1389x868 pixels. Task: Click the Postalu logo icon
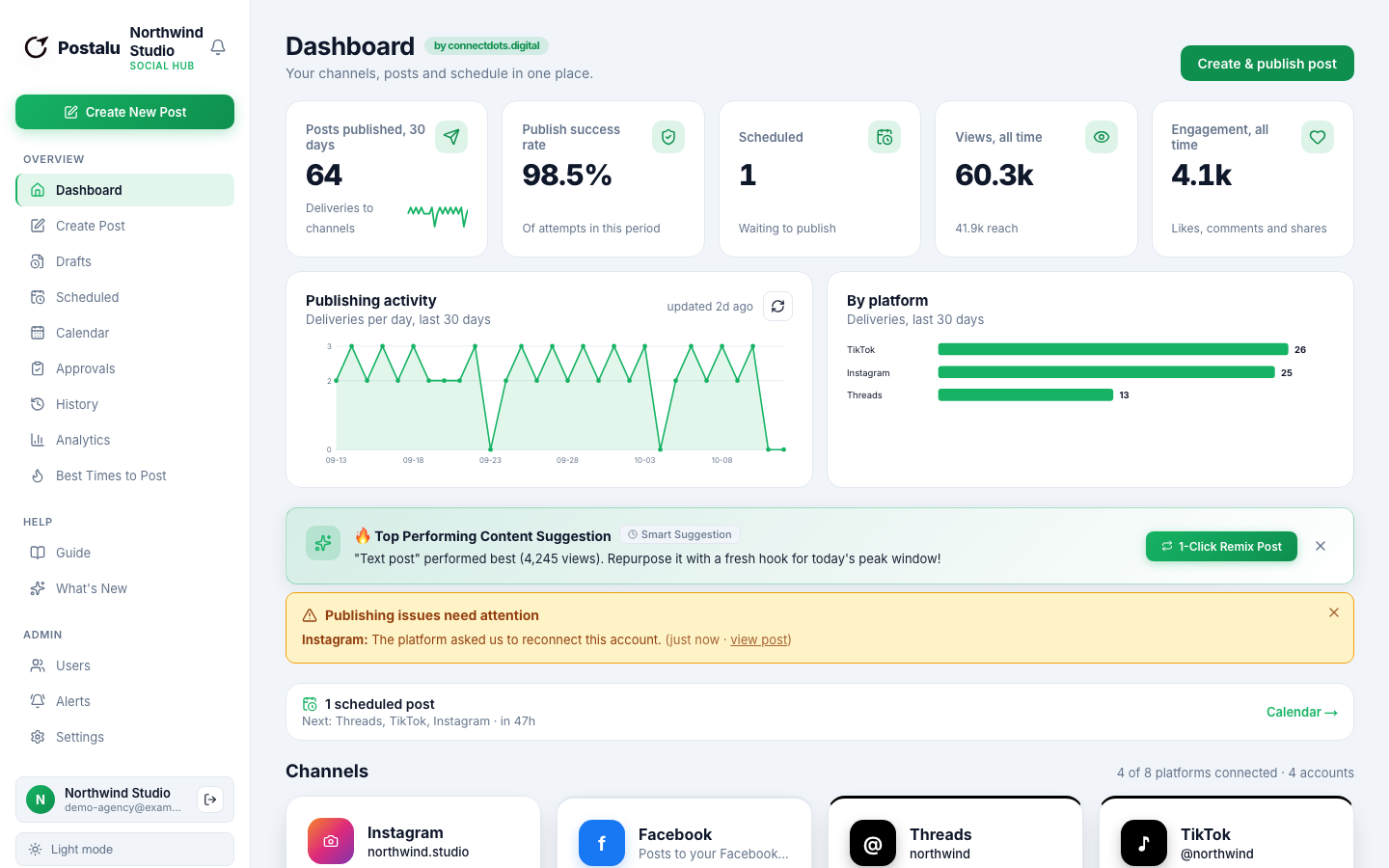pos(37,47)
